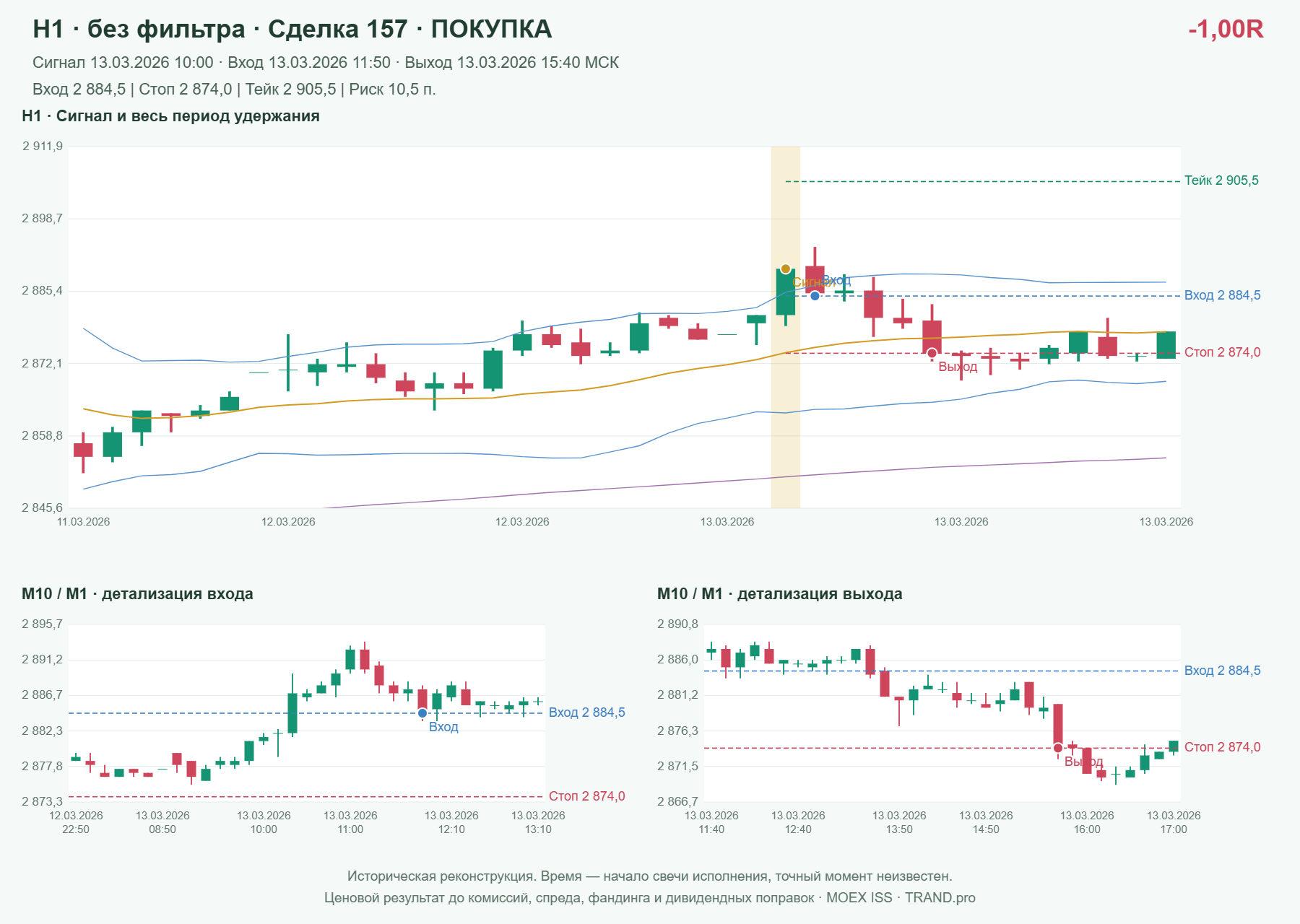Click 'Вход 2 884,5' label beside the entry-detail chart
This screenshot has width=1300, height=924.
pos(586,712)
